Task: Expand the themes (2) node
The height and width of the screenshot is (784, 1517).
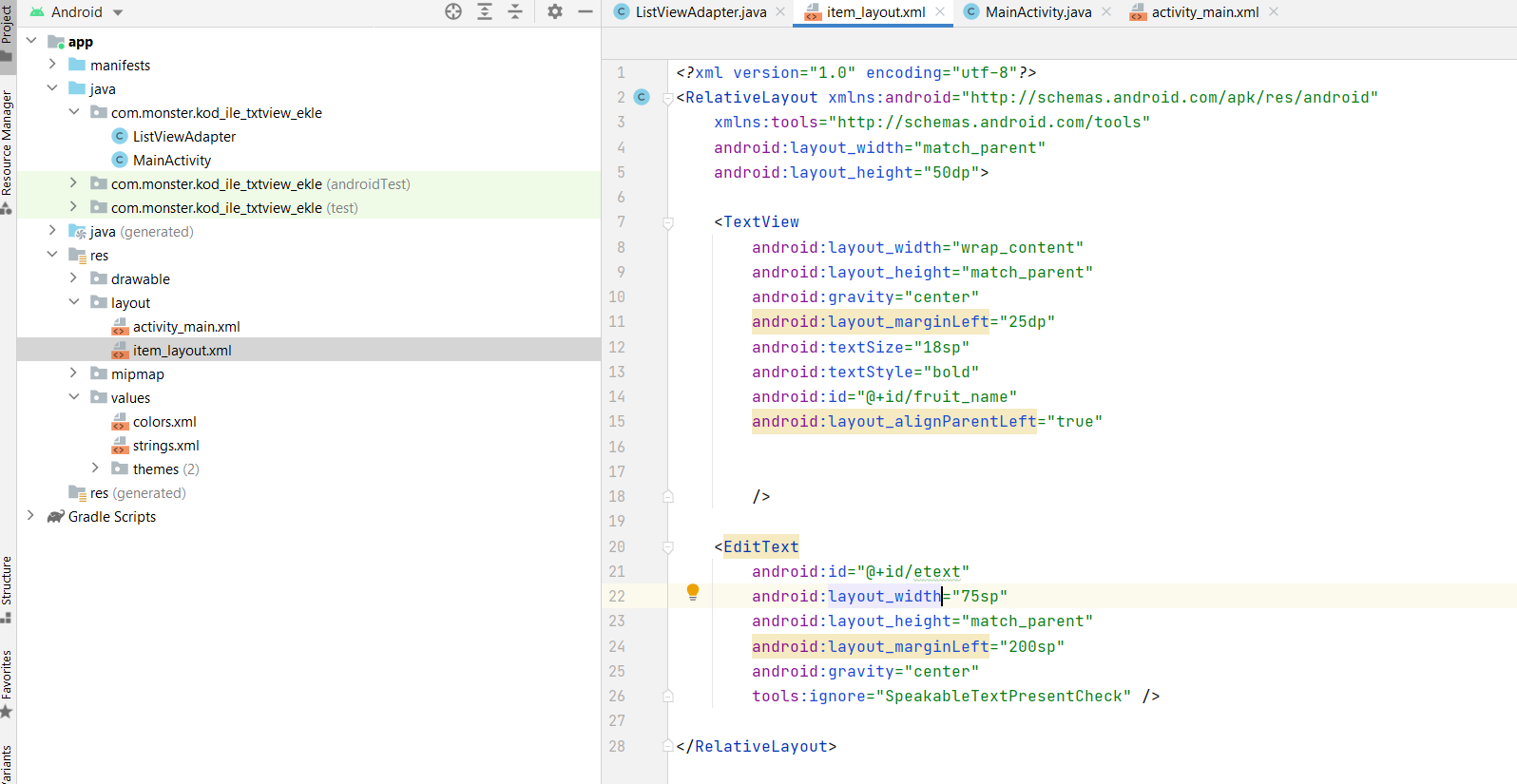Action: (x=95, y=468)
